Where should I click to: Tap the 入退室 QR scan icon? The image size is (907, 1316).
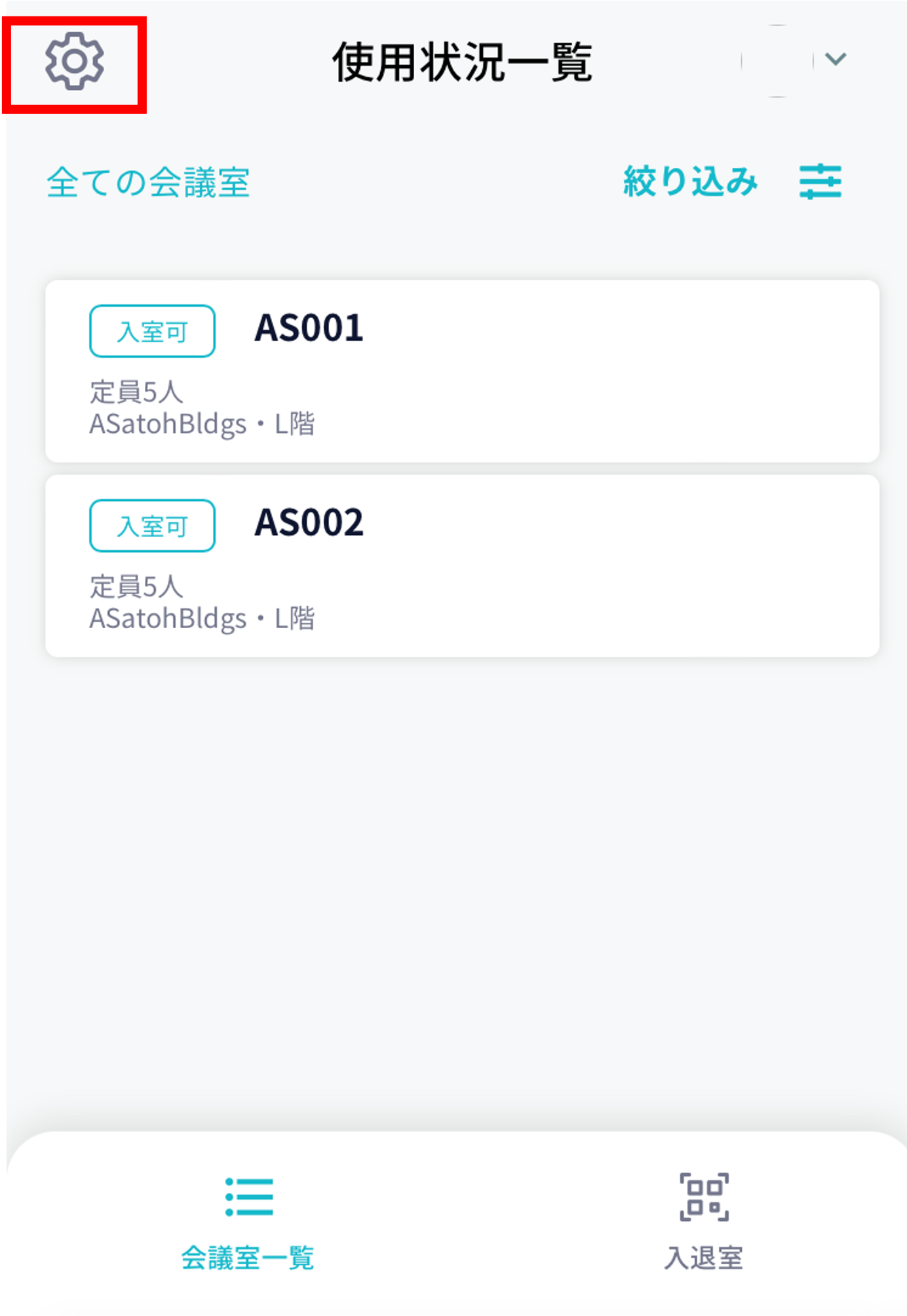[x=704, y=1197]
